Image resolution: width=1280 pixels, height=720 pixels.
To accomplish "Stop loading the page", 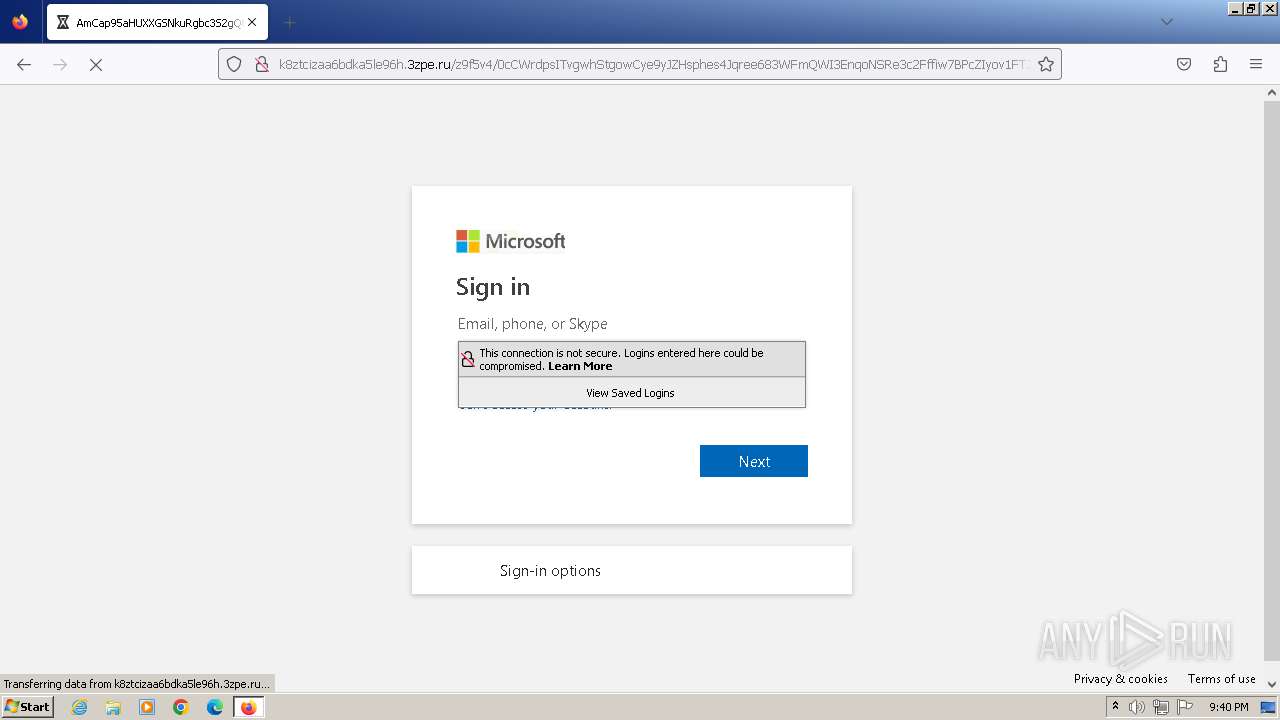I will tap(96, 64).
